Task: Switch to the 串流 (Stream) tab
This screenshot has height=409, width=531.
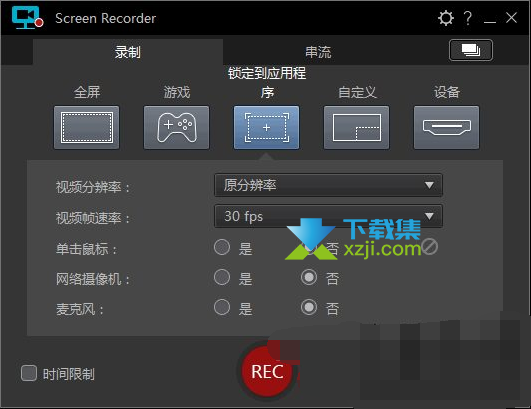Action: click(x=318, y=52)
